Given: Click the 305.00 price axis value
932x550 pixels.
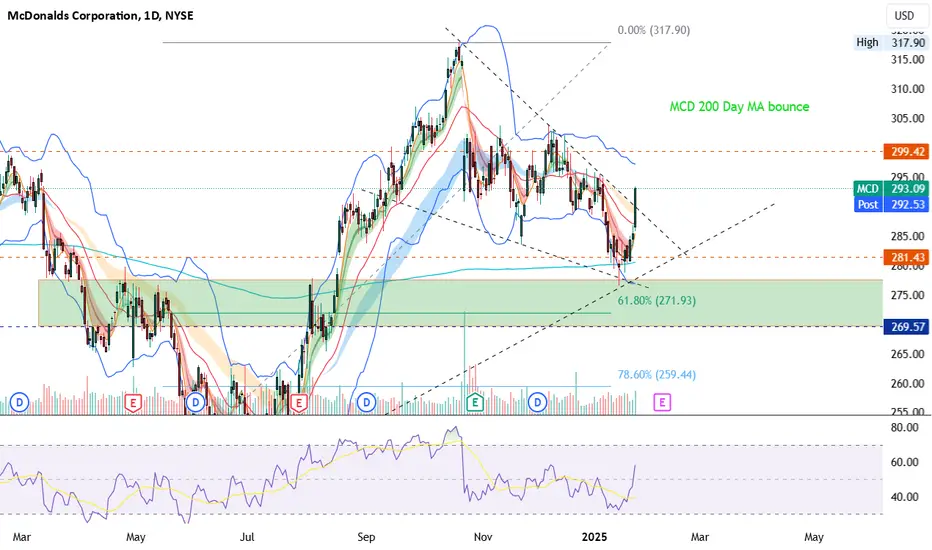Looking at the screenshot, I should tap(907, 118).
